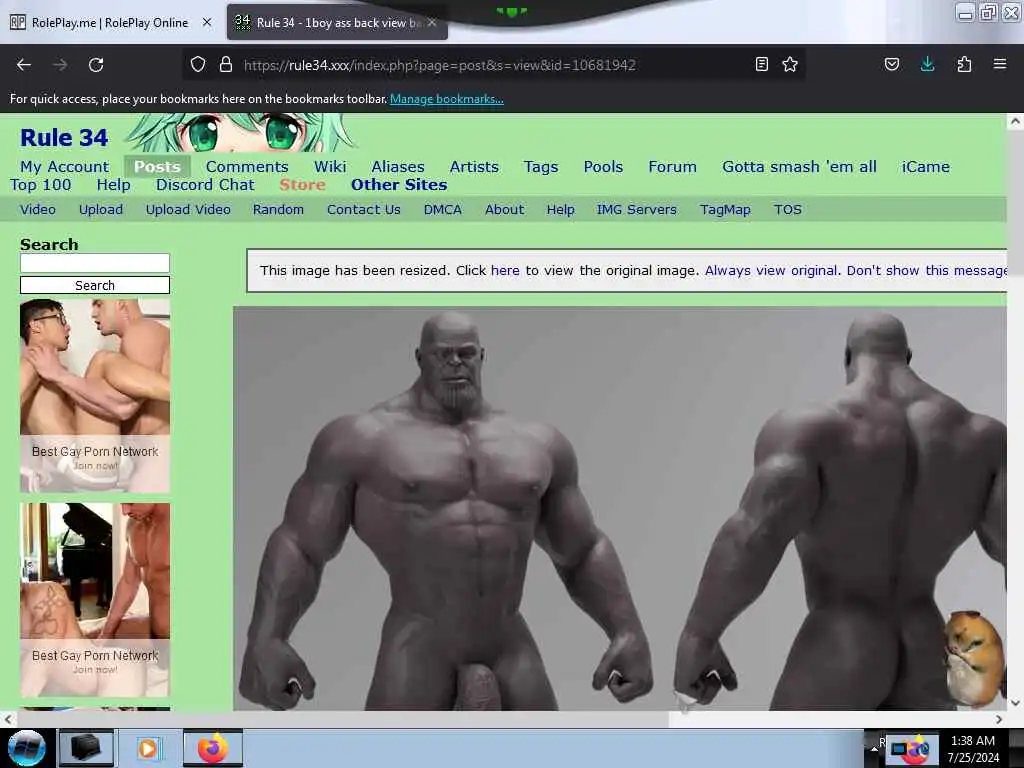Open the tracking protection shield icon
The width and height of the screenshot is (1024, 768).
point(198,64)
